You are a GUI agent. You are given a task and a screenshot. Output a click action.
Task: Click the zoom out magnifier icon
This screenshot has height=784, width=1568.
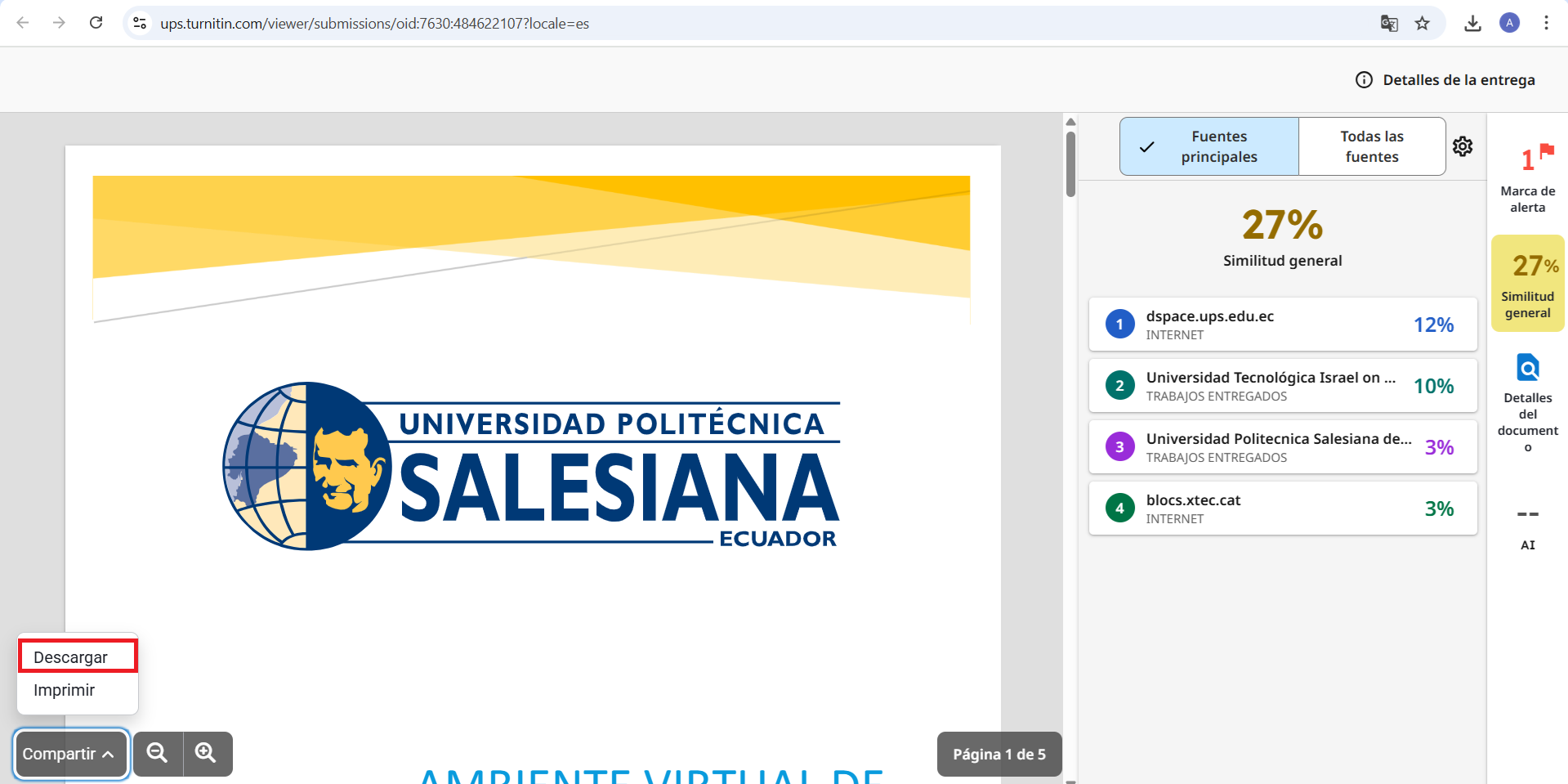[x=158, y=753]
